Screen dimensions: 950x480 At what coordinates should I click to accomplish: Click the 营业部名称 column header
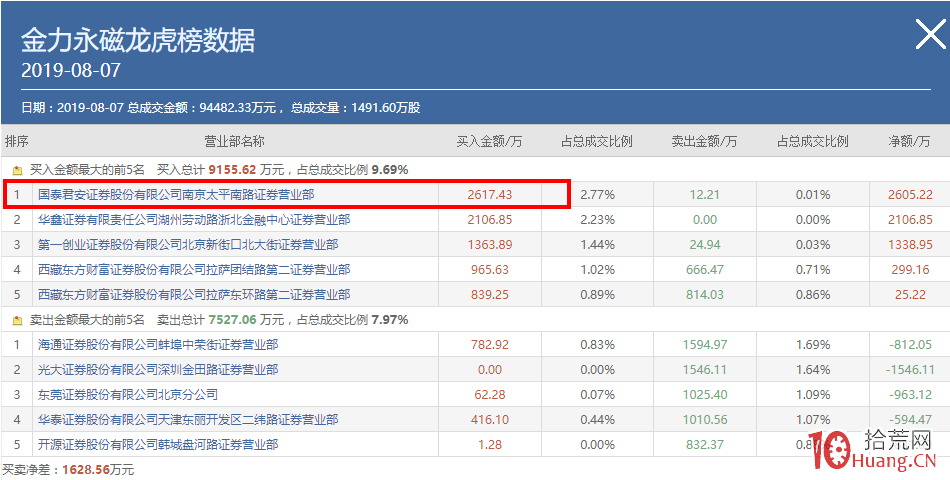(x=234, y=141)
